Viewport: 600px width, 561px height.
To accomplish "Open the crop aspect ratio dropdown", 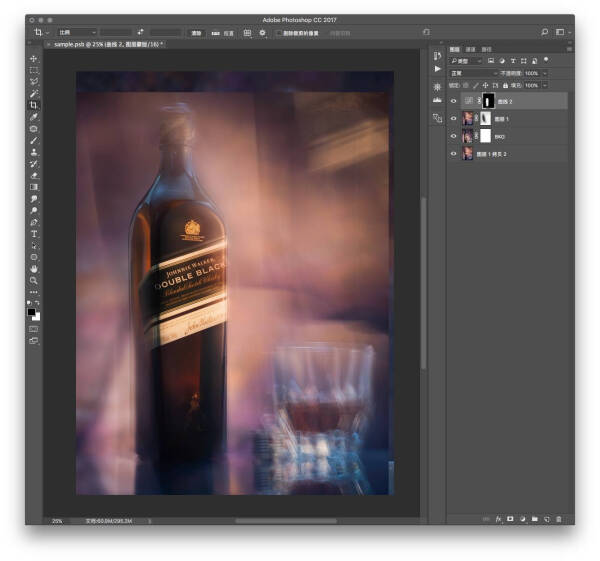I will click(x=77, y=33).
